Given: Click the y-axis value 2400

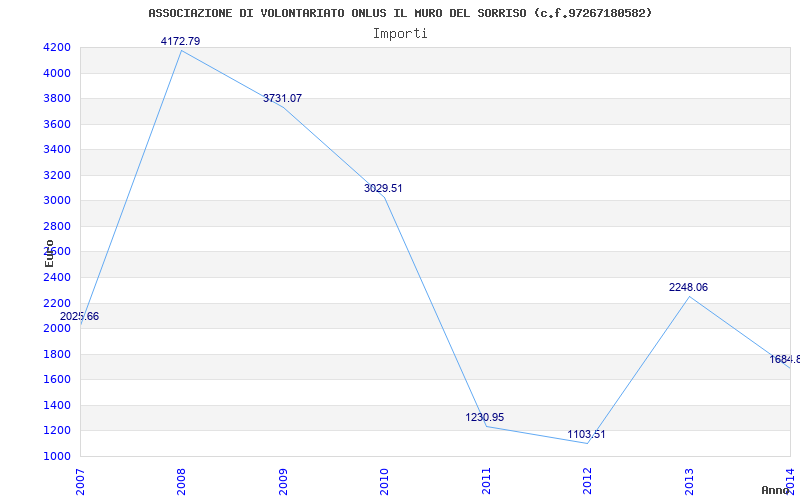Looking at the screenshot, I should (x=57, y=278).
